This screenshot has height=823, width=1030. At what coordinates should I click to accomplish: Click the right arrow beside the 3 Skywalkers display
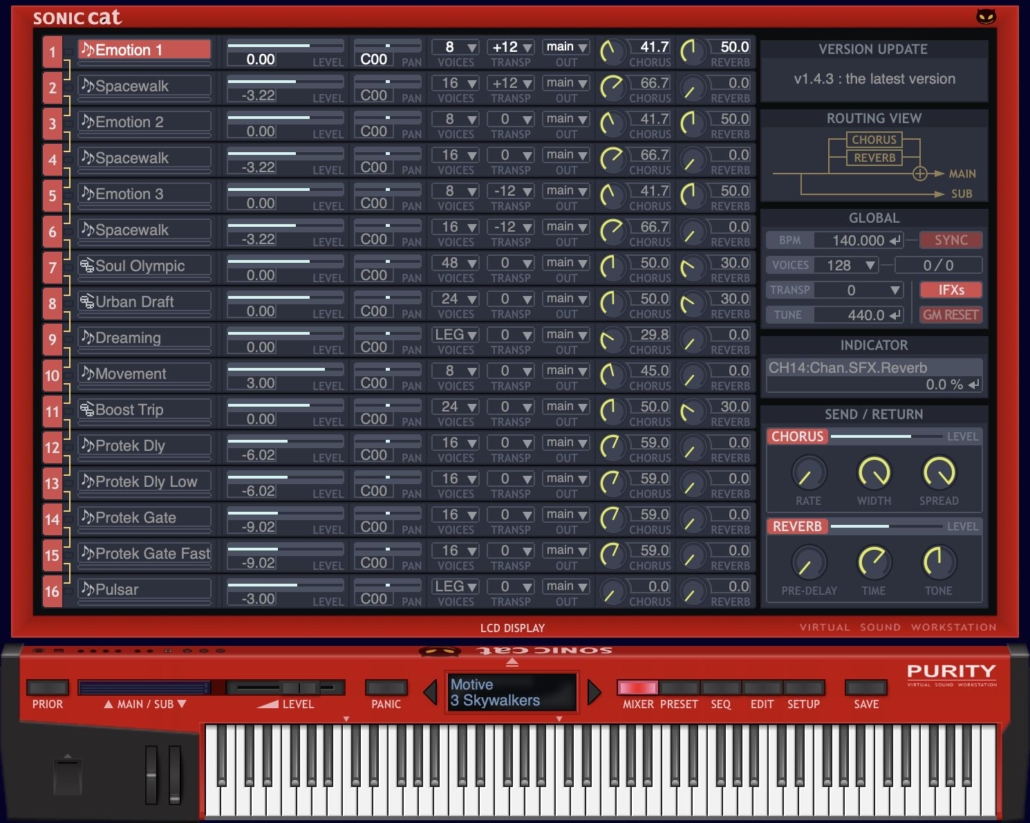[x=594, y=692]
